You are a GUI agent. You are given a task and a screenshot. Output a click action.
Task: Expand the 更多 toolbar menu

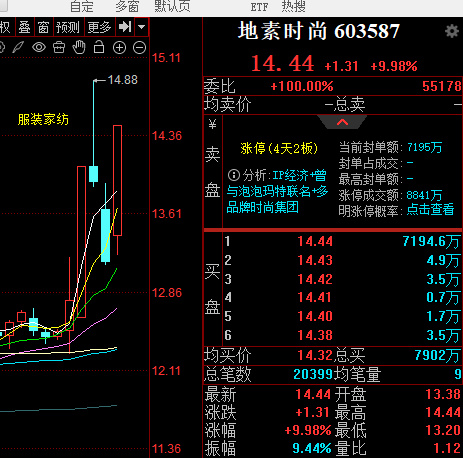(x=99, y=27)
